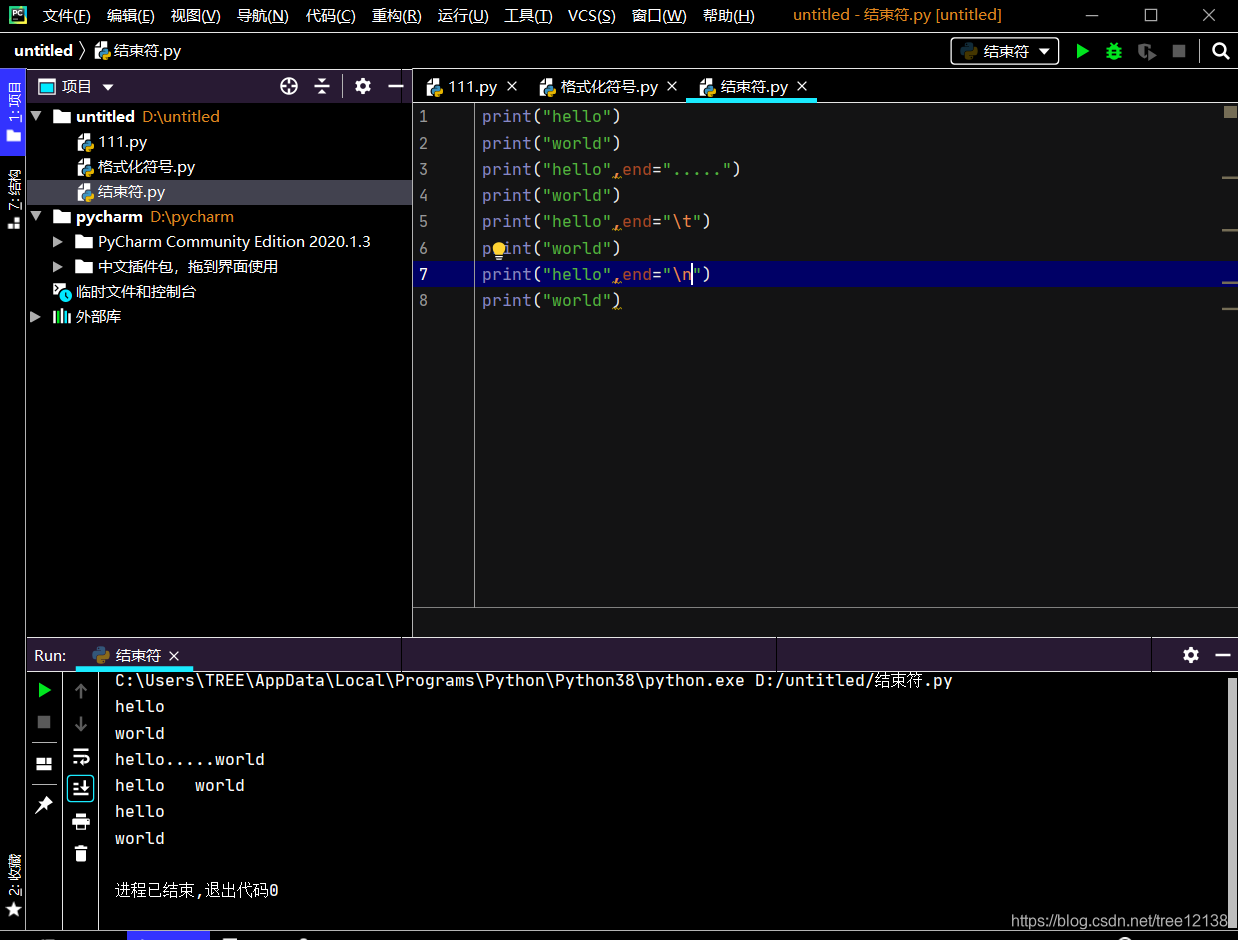1238x940 pixels.
Task: Click the '进程已结束,退出代码0' console line
Action: pos(196,890)
